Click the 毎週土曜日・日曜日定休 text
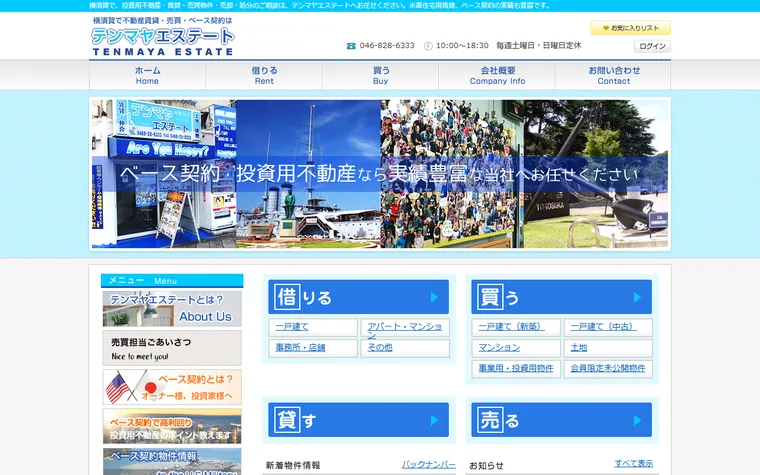Screen dimensions: 760x475 click(538, 46)
